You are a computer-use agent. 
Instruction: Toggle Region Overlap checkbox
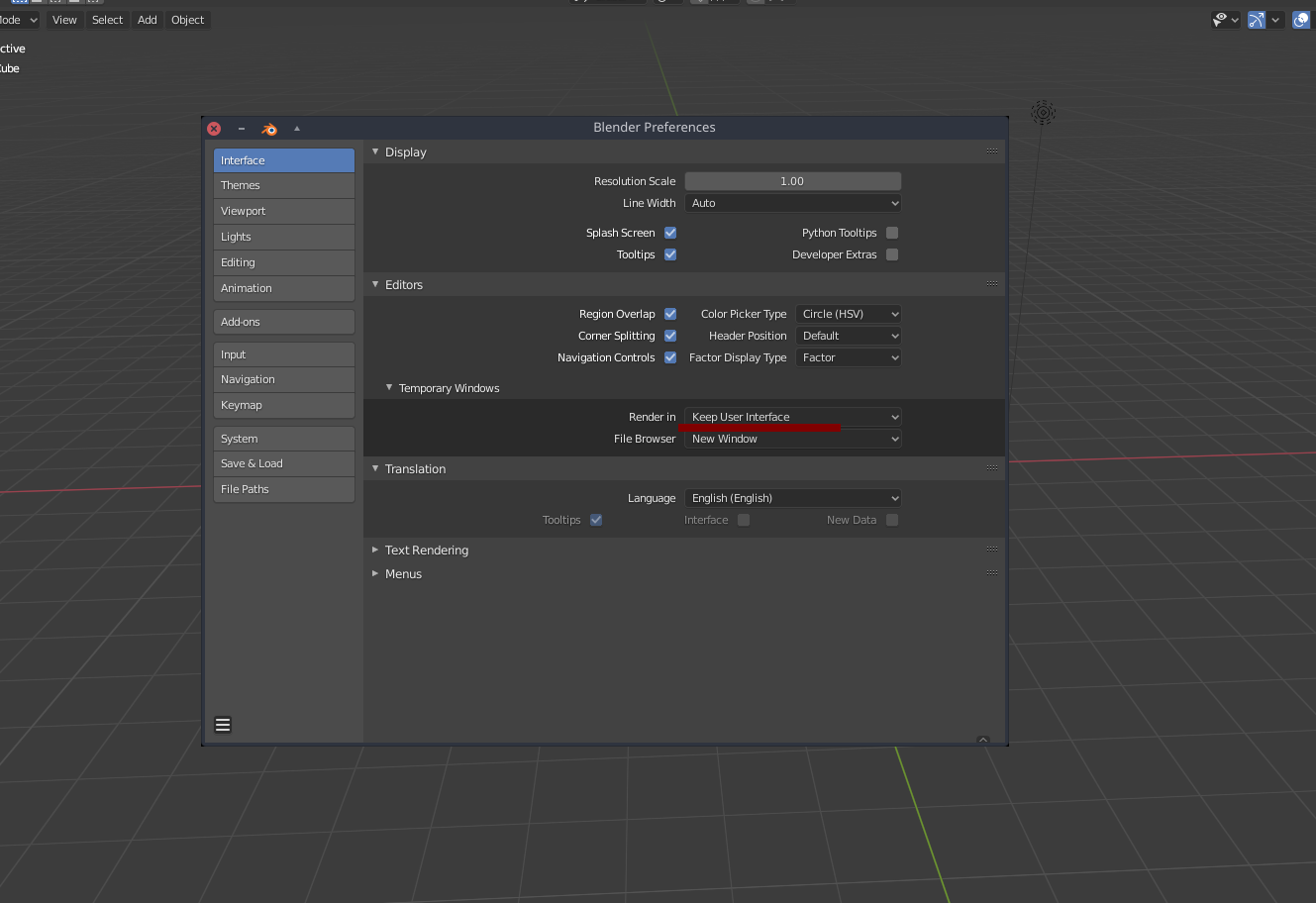point(670,314)
